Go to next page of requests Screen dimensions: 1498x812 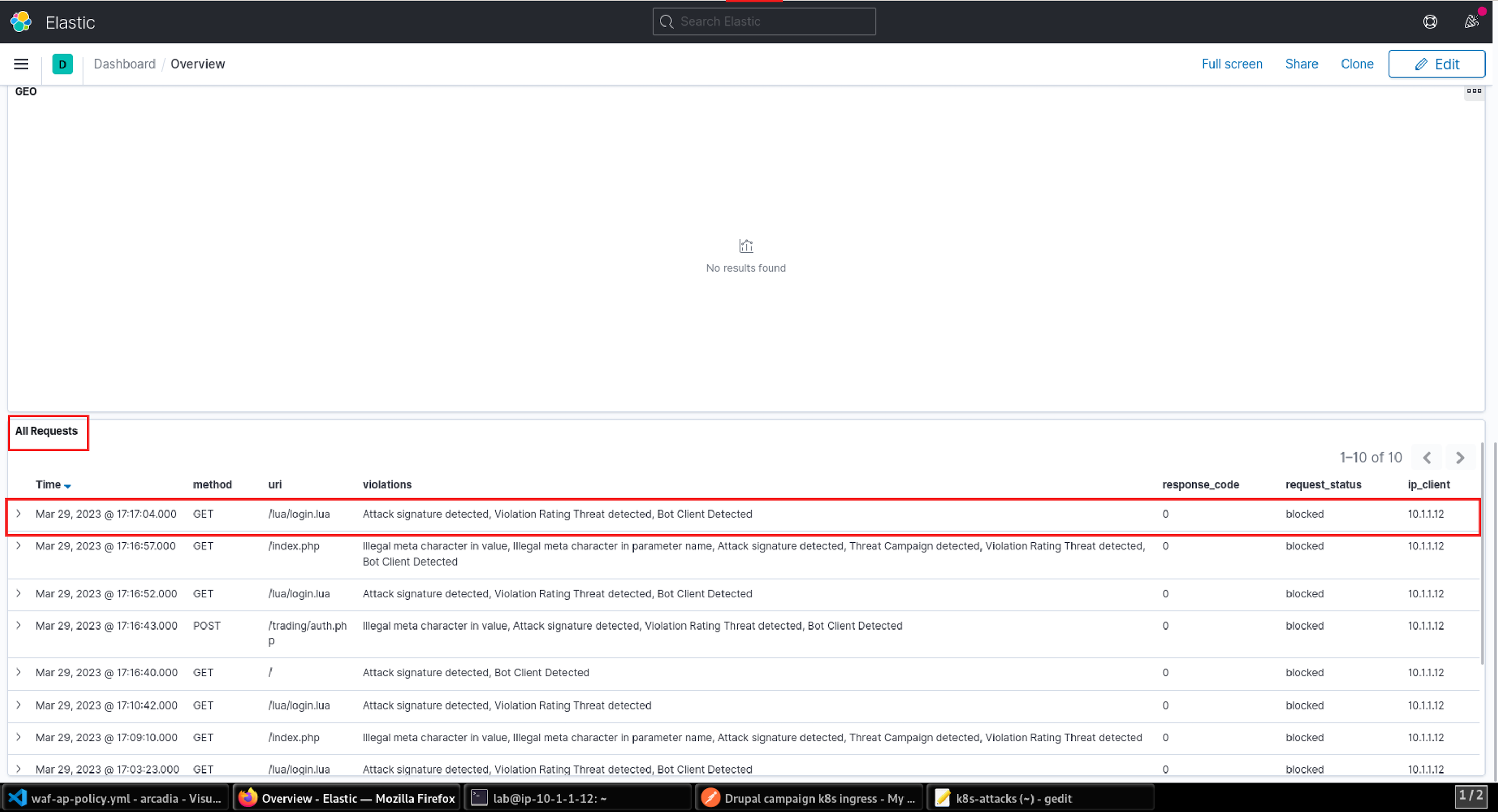[1460, 458]
